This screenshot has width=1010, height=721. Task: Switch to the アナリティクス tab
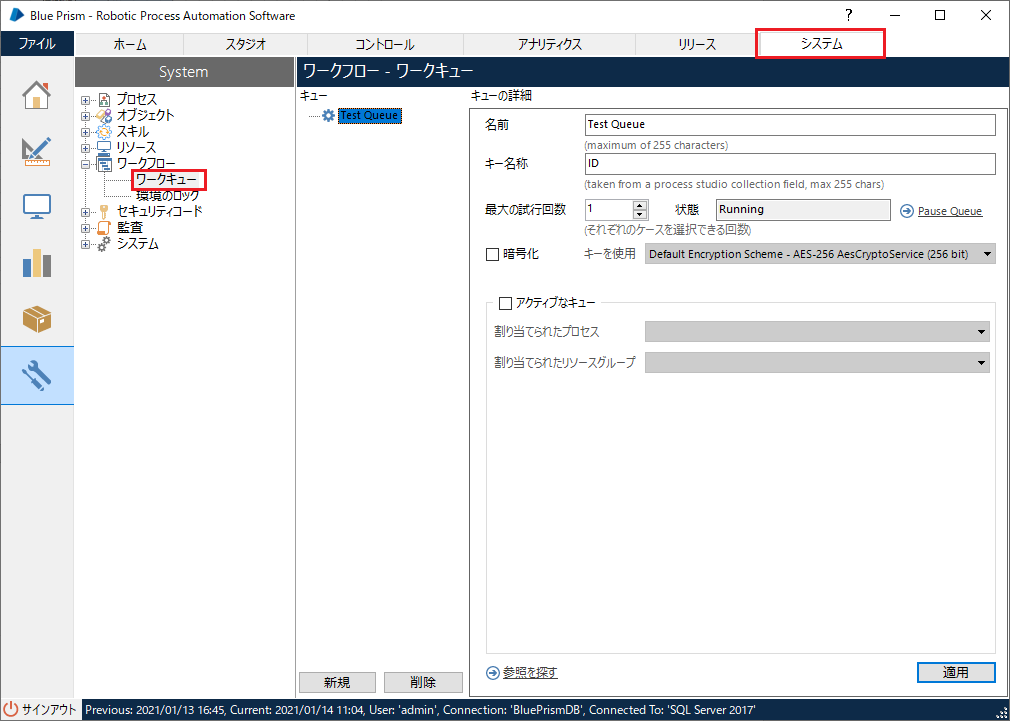point(549,44)
